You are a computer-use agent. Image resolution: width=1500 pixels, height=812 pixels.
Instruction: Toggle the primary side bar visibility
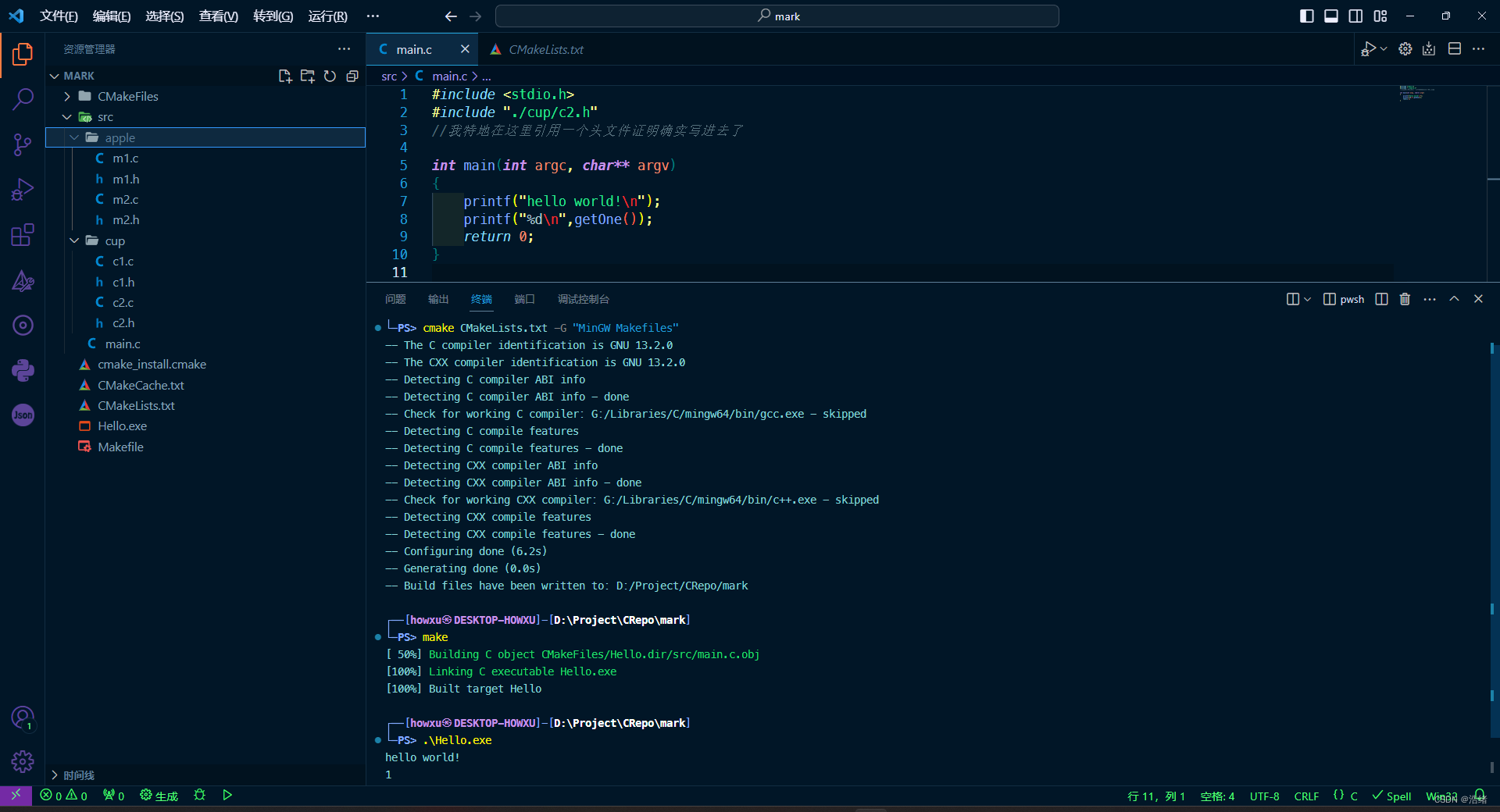(x=1306, y=16)
